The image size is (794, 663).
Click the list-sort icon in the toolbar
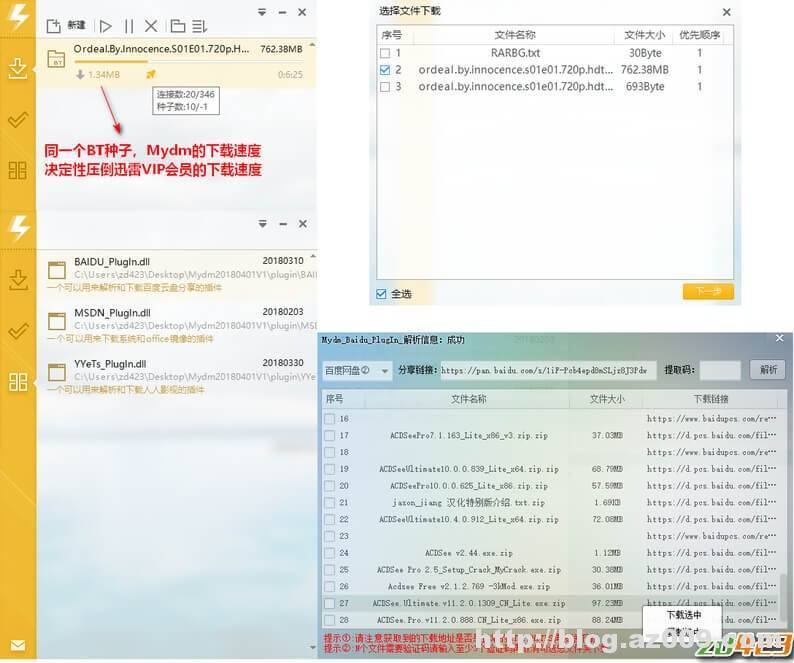200,26
